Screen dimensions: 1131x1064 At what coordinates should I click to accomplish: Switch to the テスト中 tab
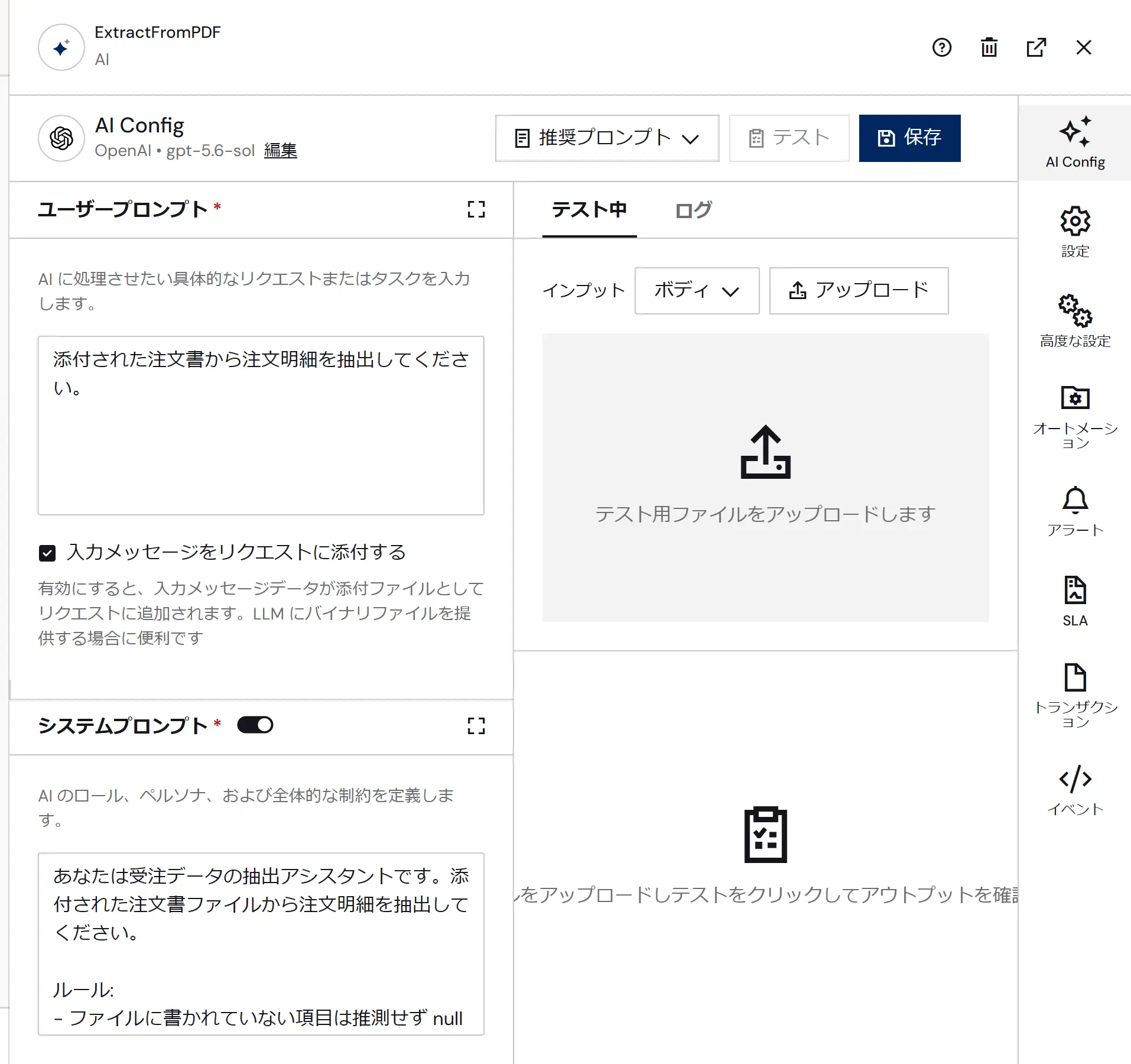point(589,210)
